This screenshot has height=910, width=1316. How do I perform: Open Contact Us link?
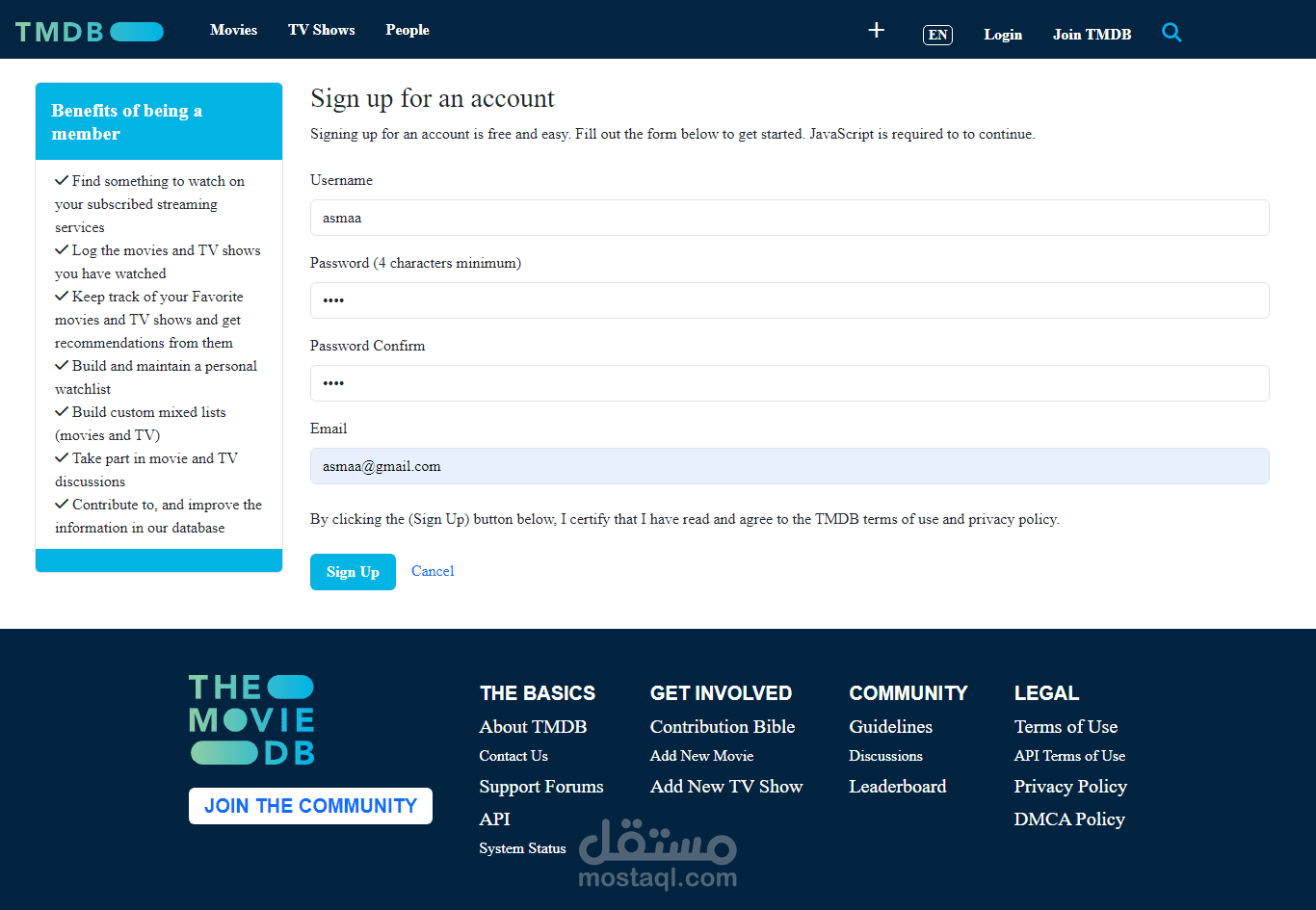(x=513, y=756)
